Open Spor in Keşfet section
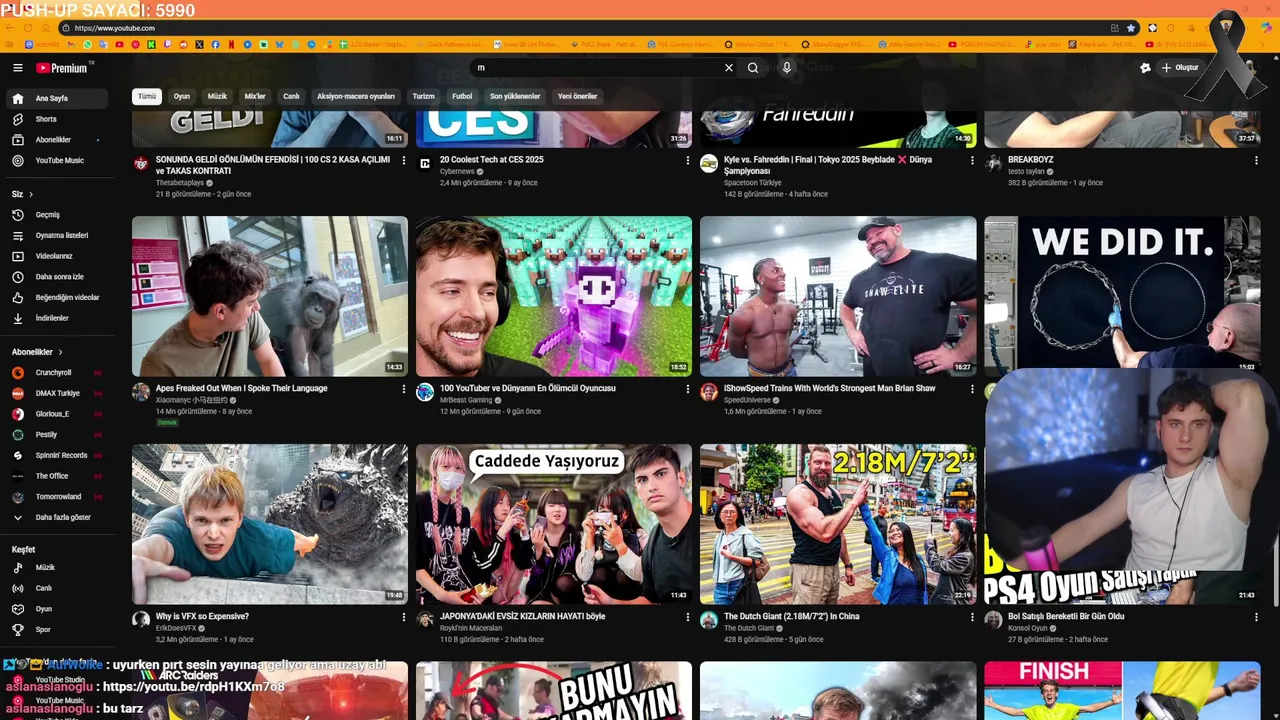 click(59, 630)
